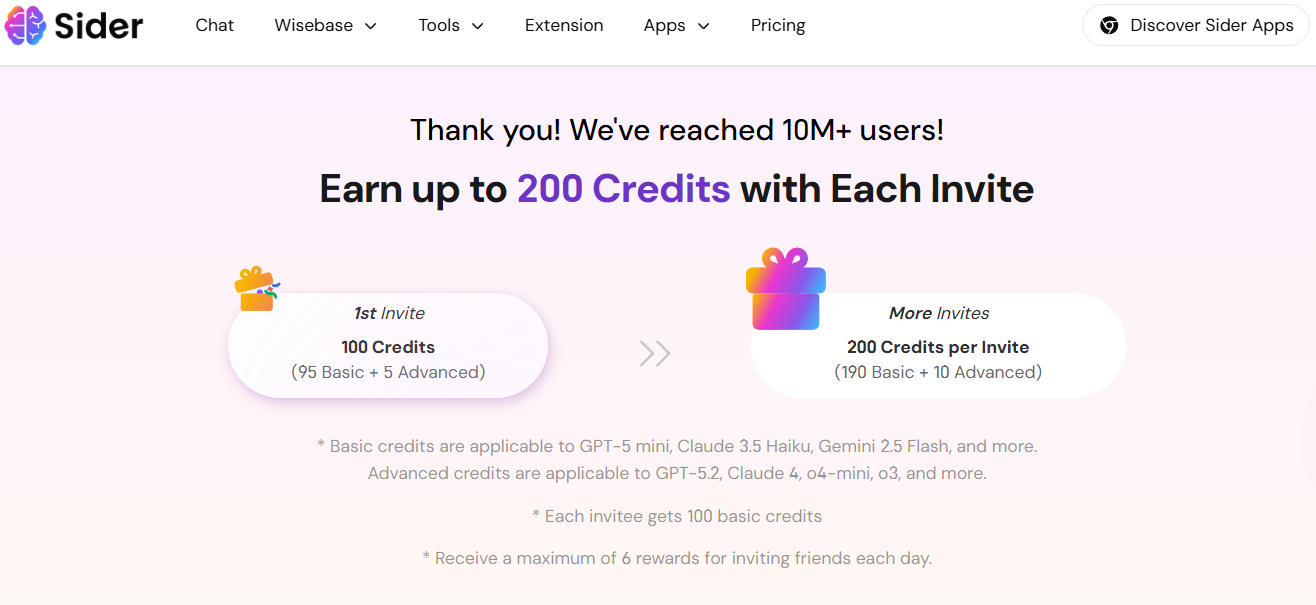
Task: Click the small orange gift box icon
Action: [256, 288]
